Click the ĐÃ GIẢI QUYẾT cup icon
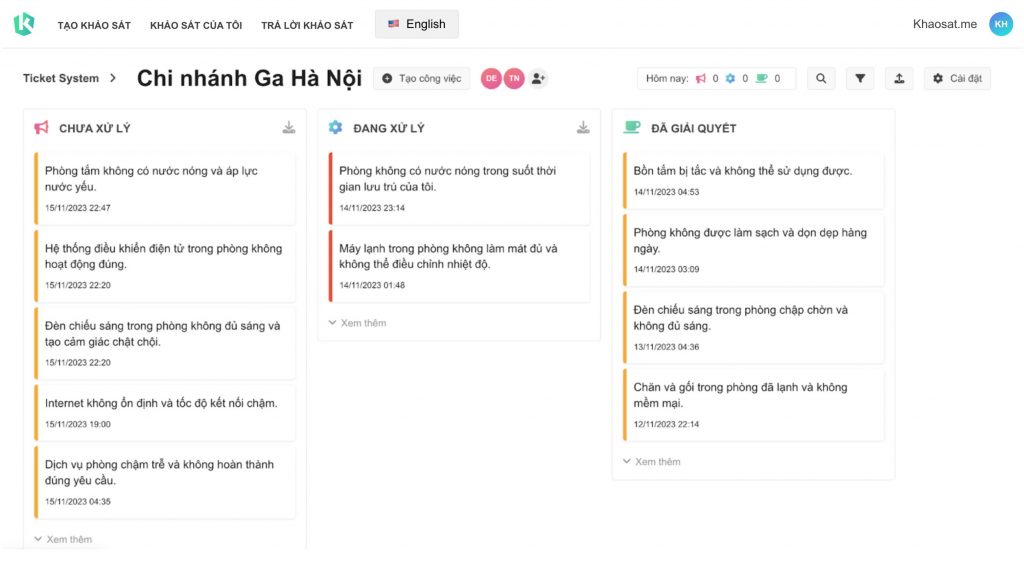The image size is (1024, 570). tap(632, 127)
